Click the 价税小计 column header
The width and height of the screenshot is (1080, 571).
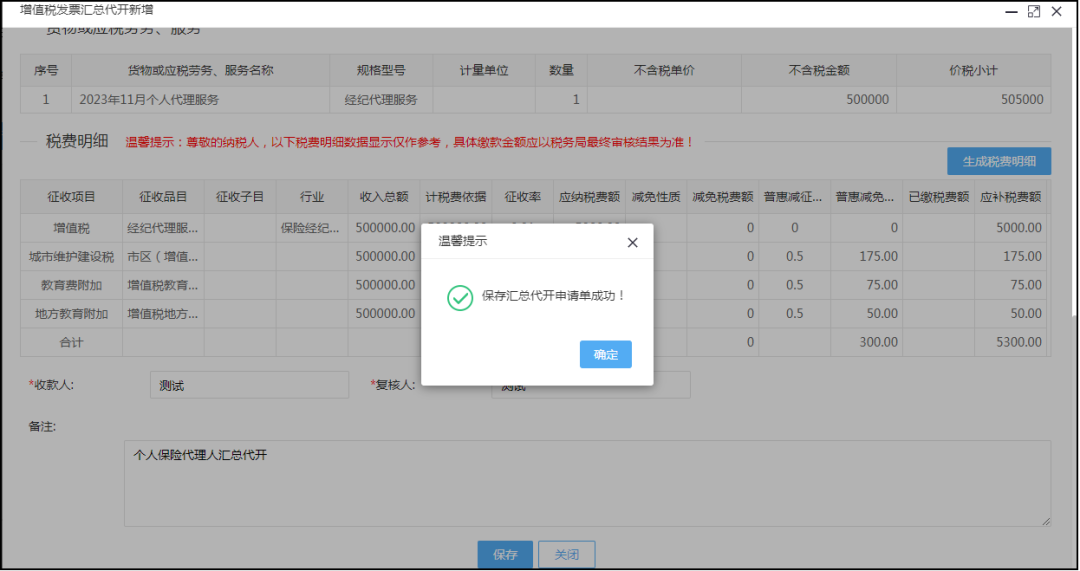(x=973, y=71)
